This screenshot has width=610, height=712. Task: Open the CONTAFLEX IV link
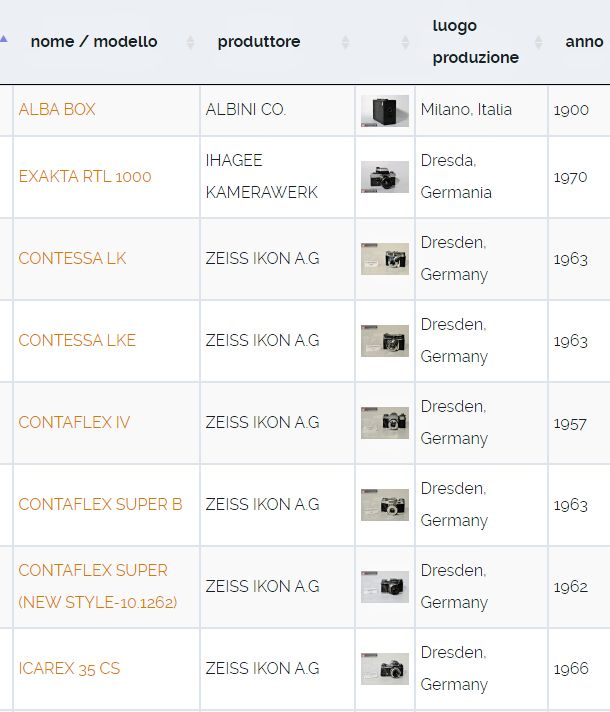[74, 422]
